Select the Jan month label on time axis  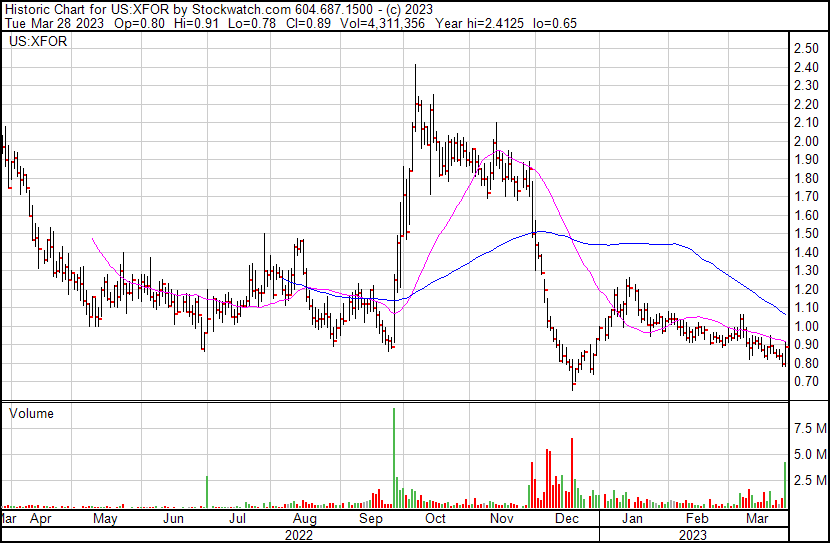point(632,519)
